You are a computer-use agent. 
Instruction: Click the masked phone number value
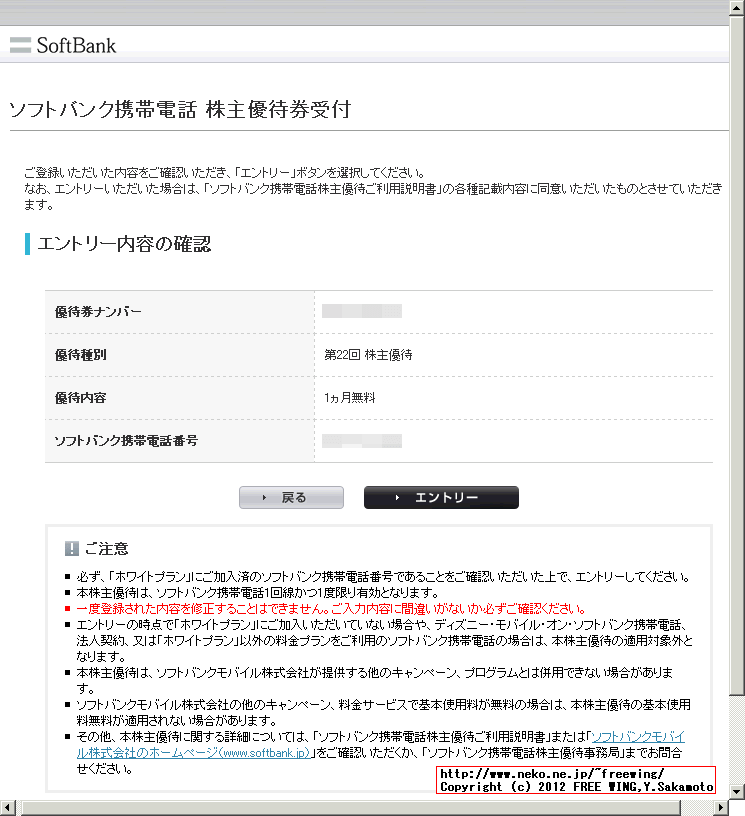click(x=362, y=441)
